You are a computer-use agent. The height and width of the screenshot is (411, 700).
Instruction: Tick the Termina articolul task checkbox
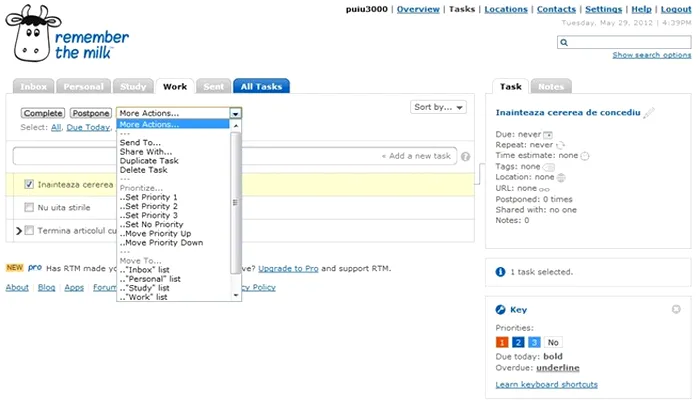tap(30, 231)
